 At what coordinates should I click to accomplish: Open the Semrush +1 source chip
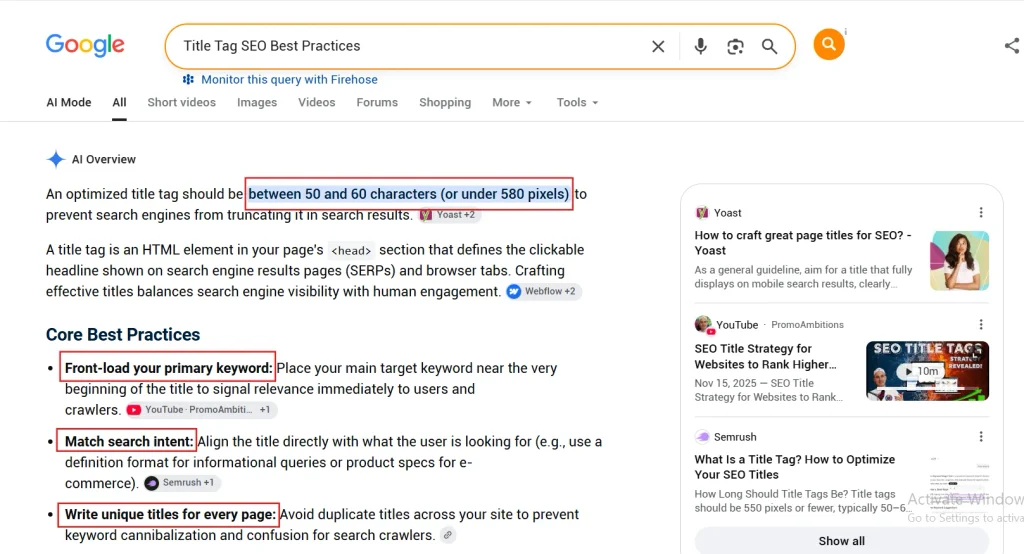(181, 483)
